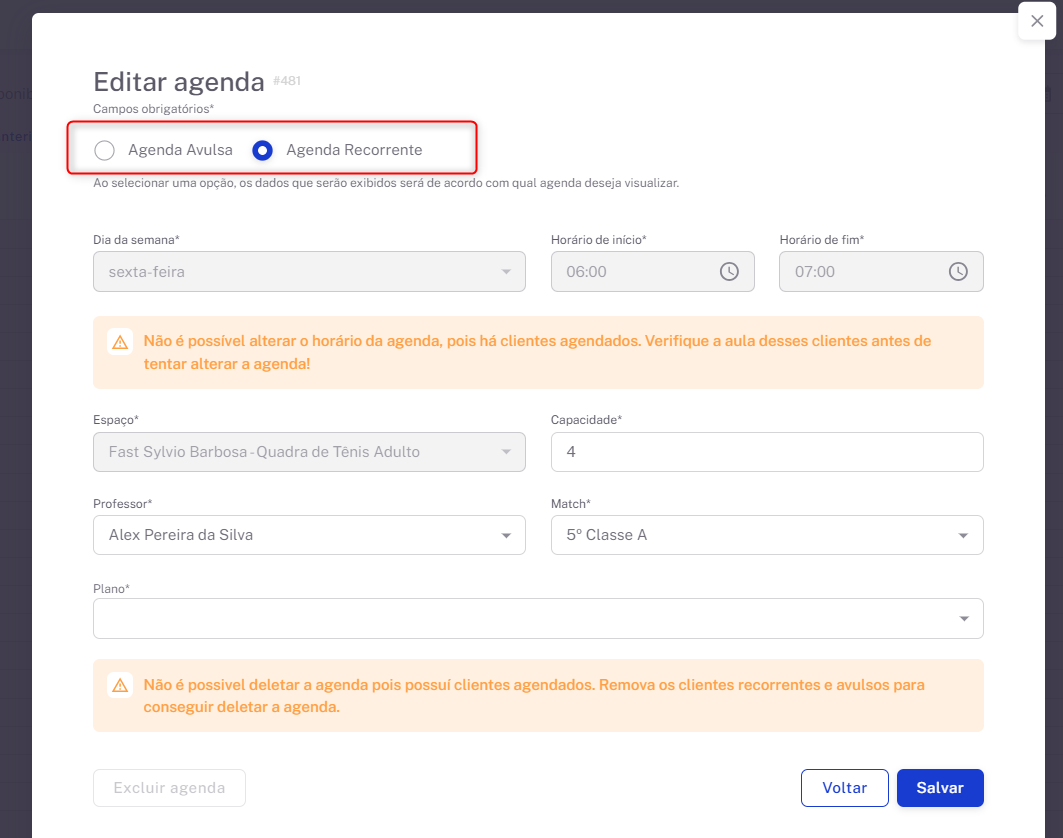
Task: Click the Horário de início time field
Action: pos(635,272)
